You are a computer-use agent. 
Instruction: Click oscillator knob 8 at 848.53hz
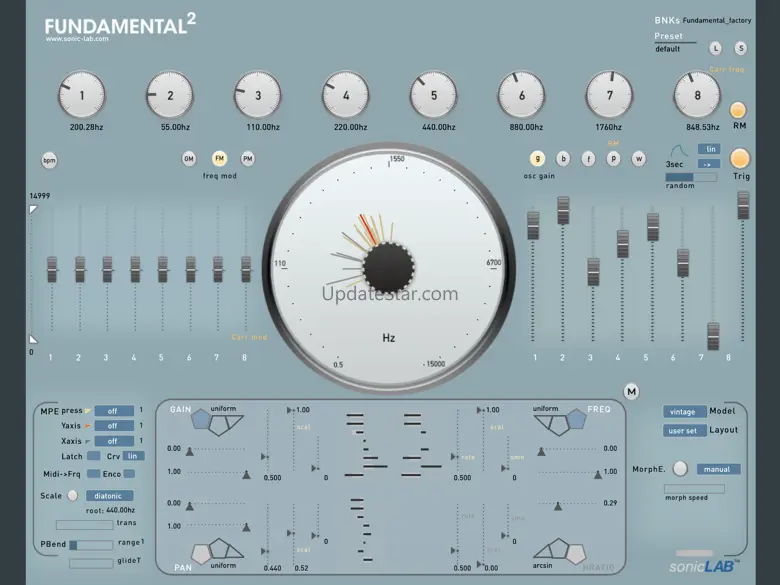coord(697,95)
